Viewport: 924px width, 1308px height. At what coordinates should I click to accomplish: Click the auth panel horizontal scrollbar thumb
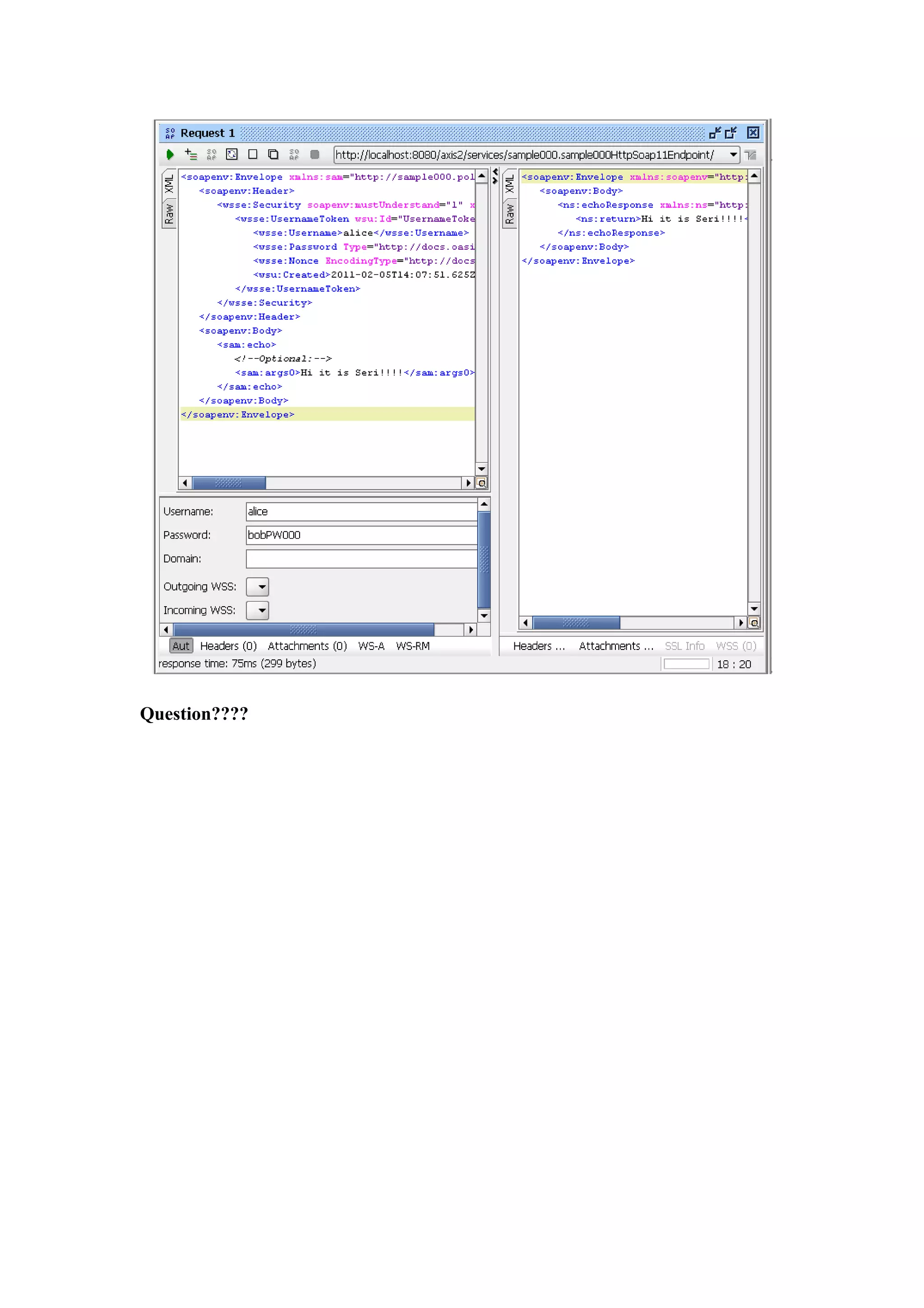coord(304,630)
